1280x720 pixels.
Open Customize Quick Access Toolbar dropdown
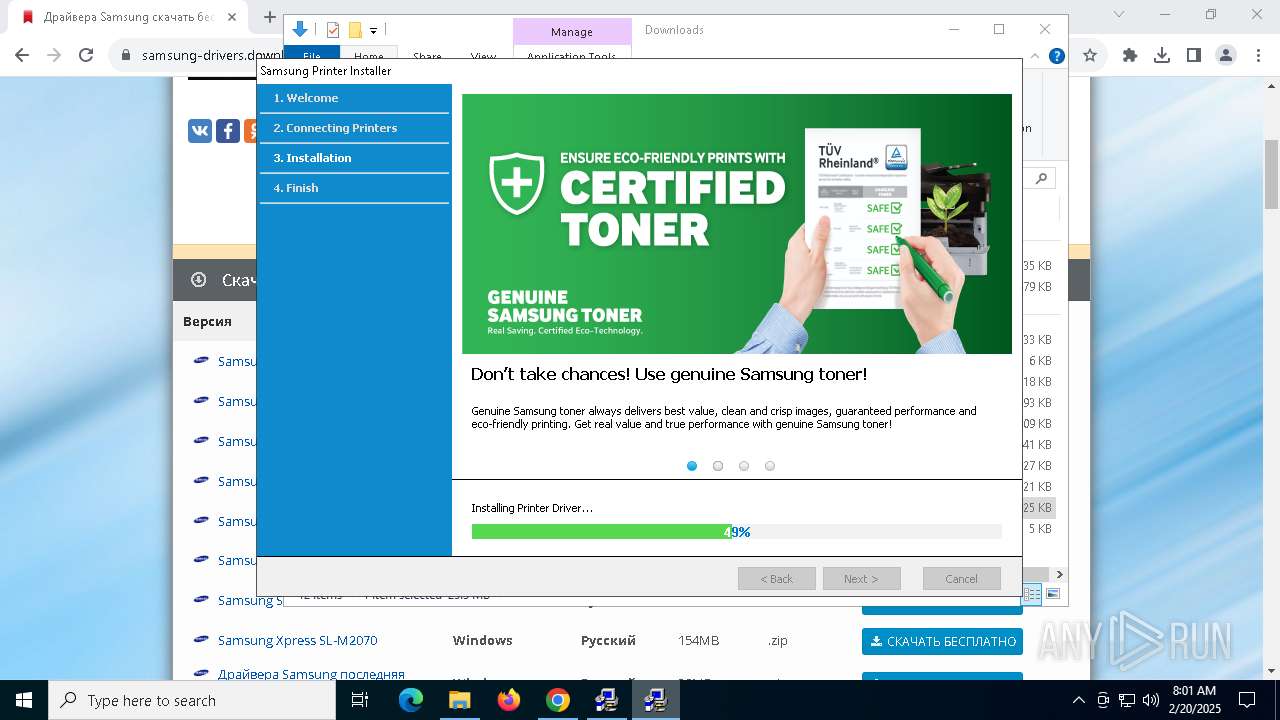(x=373, y=31)
